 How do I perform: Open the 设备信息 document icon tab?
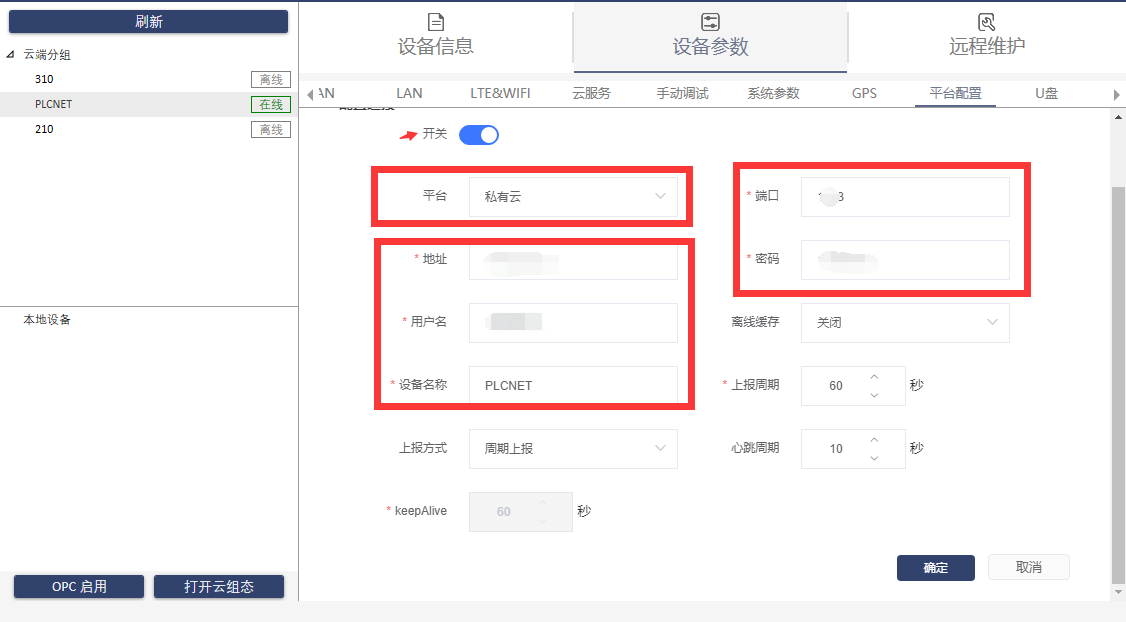coord(435,22)
